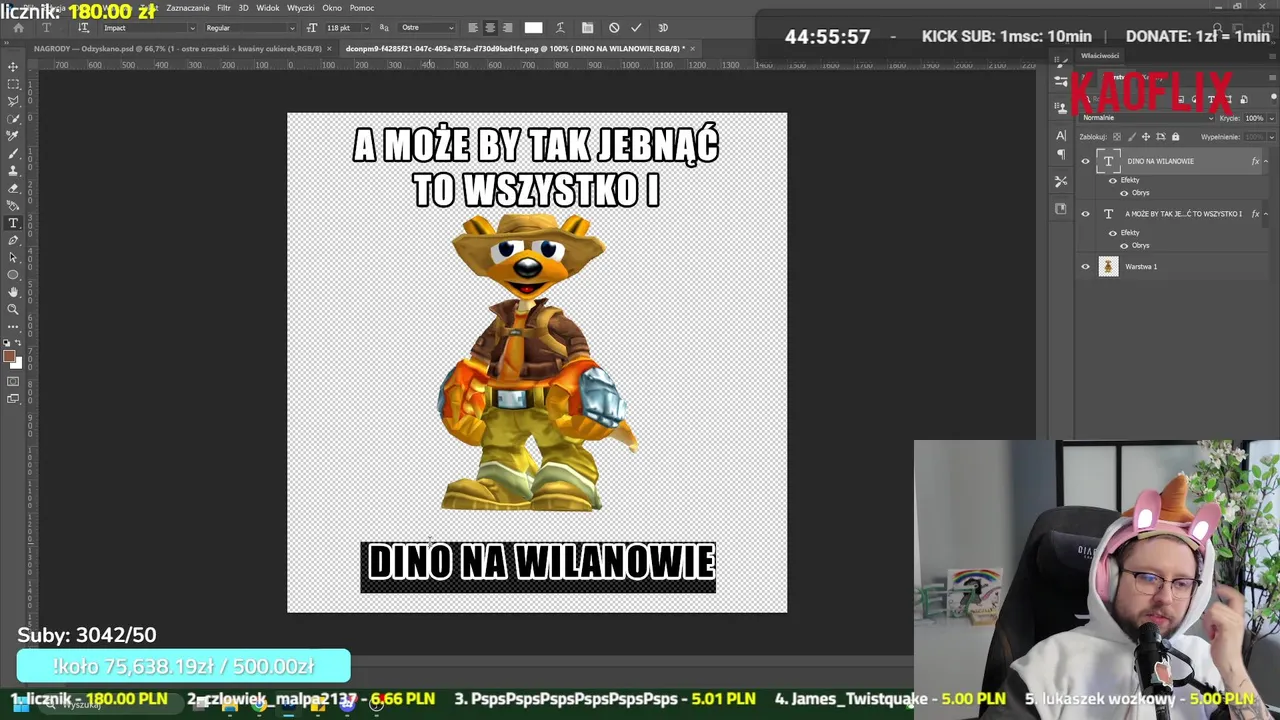Select the Hand tool

[x=13, y=292]
